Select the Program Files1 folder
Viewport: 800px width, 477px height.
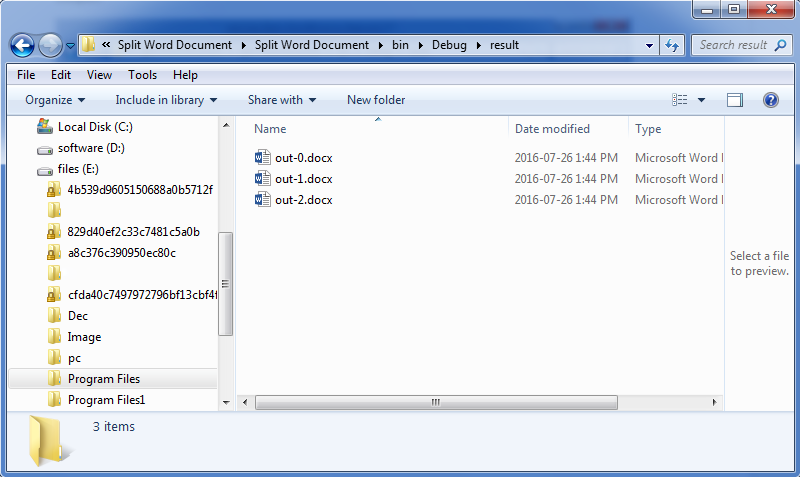click(107, 400)
